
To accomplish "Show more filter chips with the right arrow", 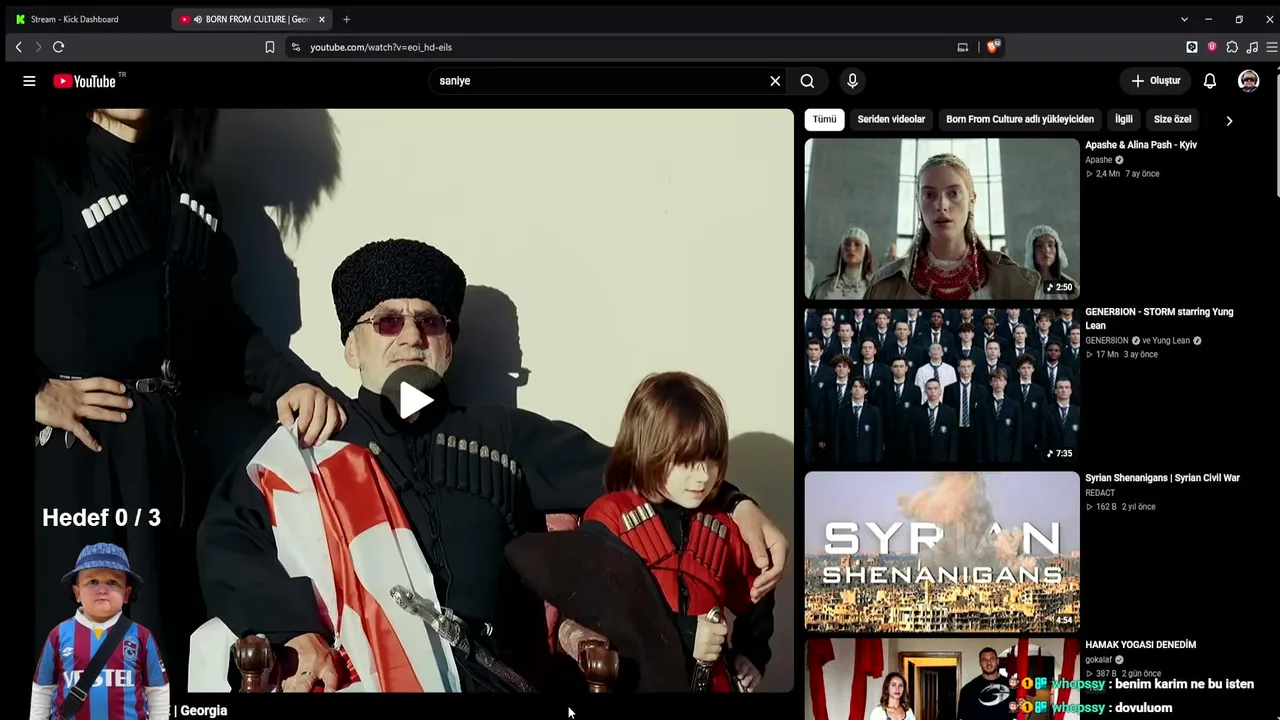I will pyautogui.click(x=1229, y=120).
